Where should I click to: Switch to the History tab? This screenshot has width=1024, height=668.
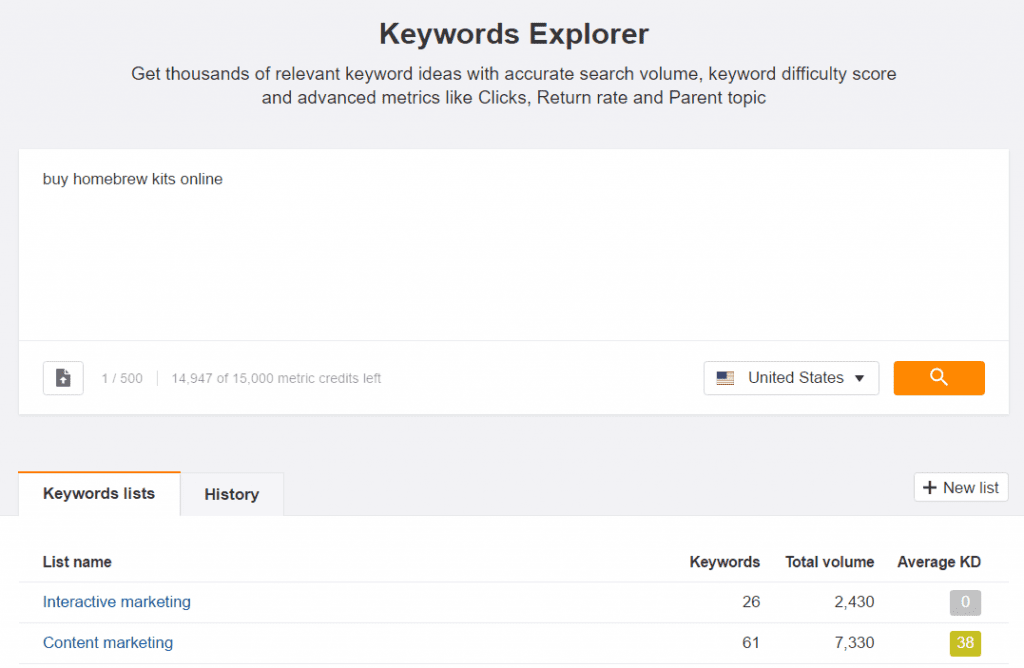pos(231,494)
